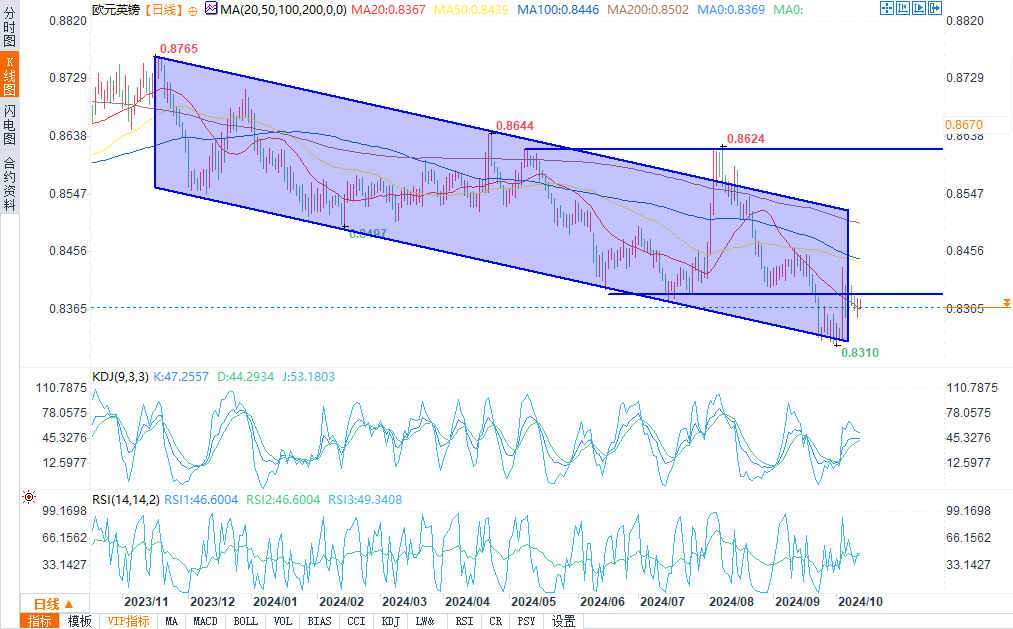
Task: Click the RSI3:49.3408 value
Action: (x=365, y=500)
